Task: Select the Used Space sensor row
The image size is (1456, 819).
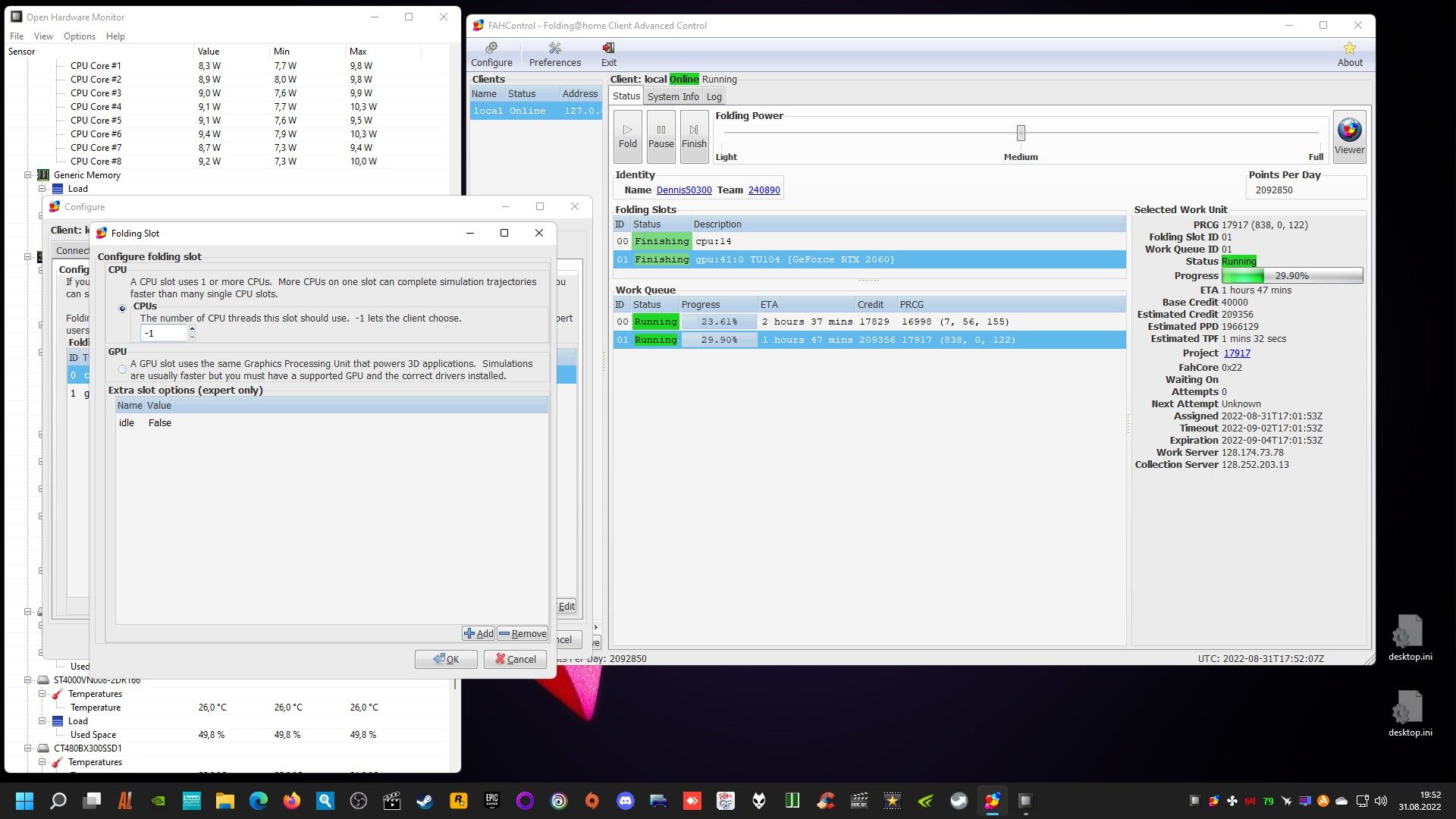Action: [227, 735]
